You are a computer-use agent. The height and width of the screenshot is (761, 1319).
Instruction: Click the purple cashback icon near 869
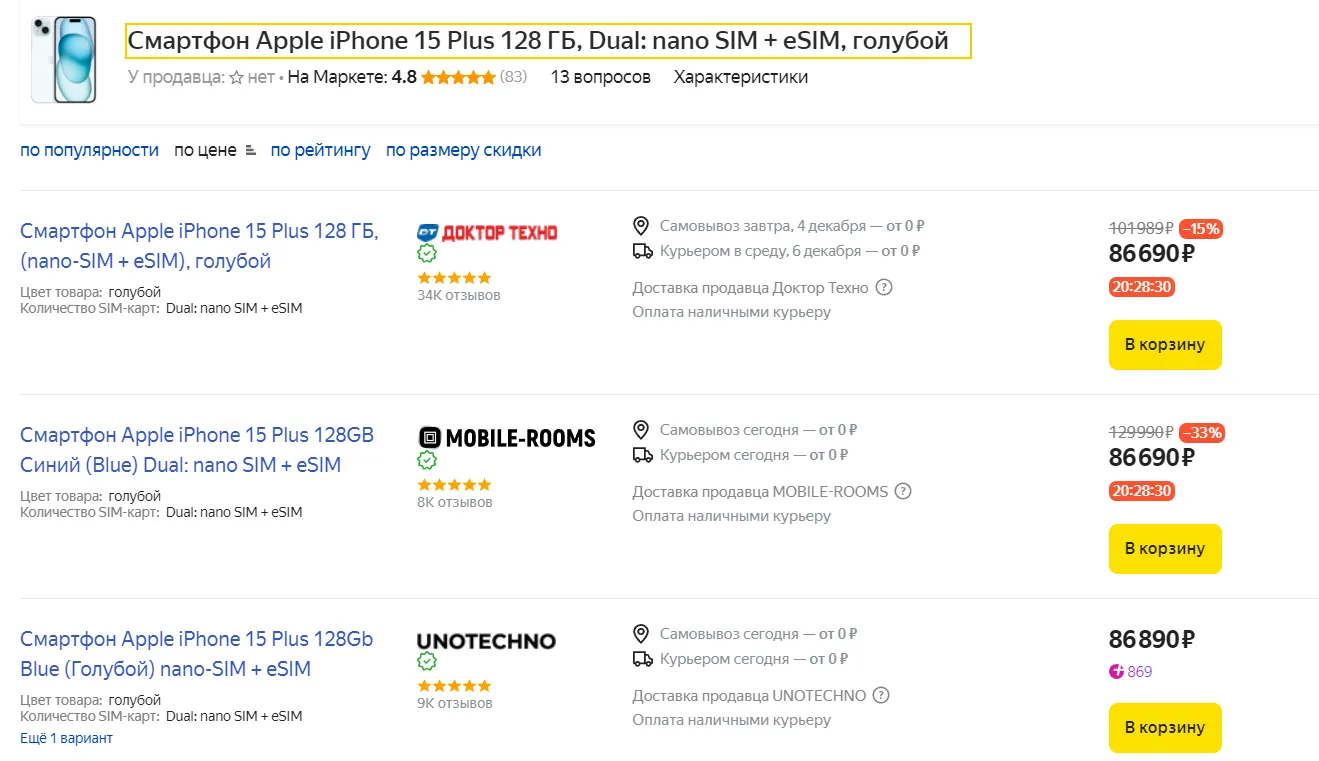(x=1117, y=672)
